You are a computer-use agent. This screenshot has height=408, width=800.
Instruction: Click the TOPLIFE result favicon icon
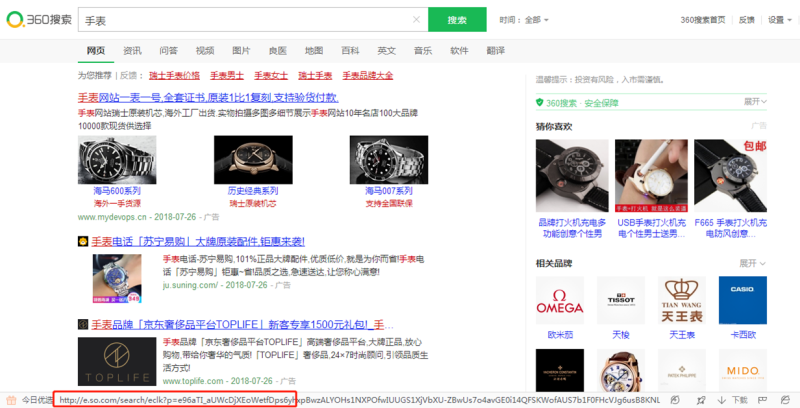[x=83, y=324]
